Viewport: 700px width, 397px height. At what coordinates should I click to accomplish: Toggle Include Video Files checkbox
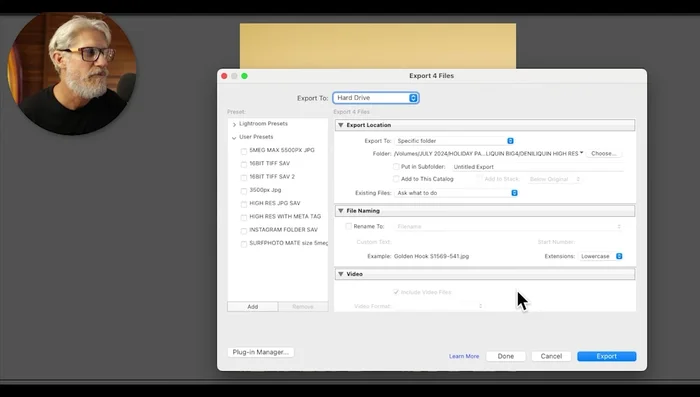396,292
